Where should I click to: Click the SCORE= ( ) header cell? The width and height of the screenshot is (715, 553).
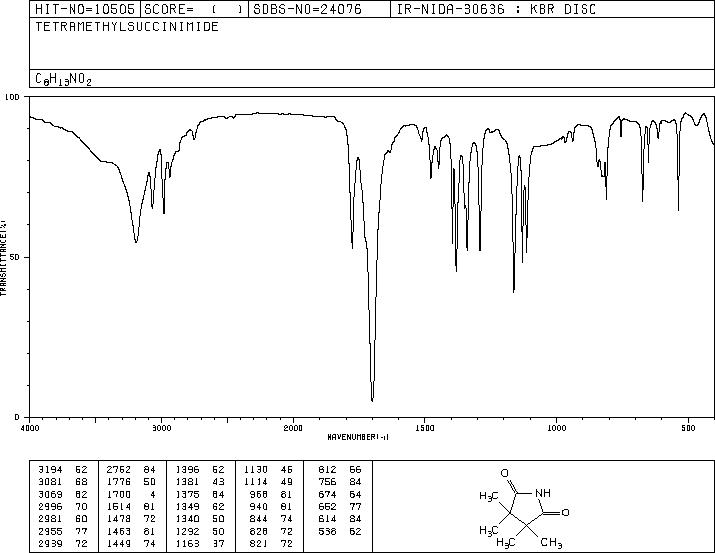[194, 9]
